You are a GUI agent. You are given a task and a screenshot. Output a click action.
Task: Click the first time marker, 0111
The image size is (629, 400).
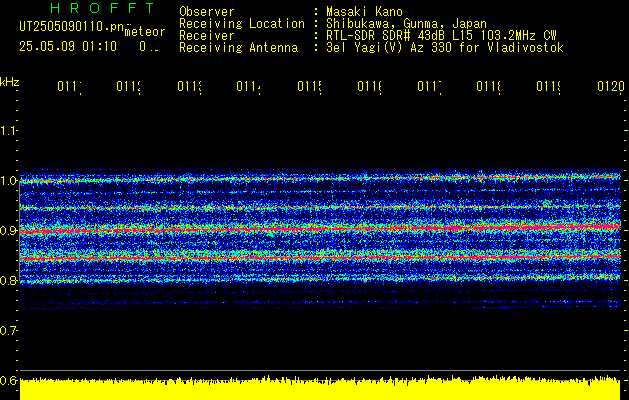(69, 86)
